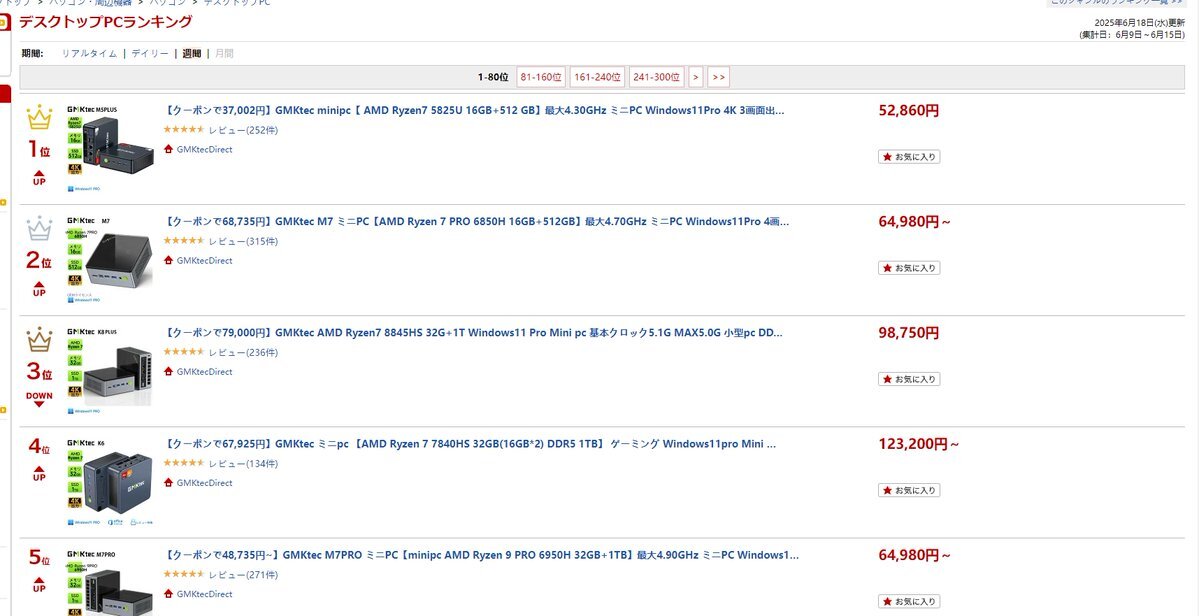1199x616 pixels.
Task: Click the single > next page button
Action: tap(696, 77)
